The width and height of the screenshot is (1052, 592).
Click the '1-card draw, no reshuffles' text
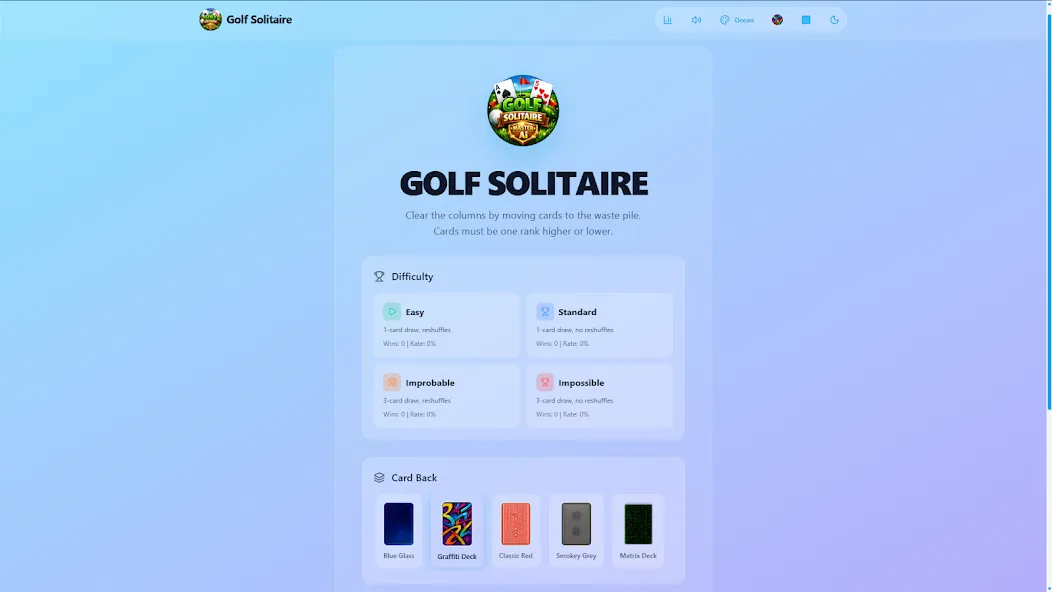574,330
